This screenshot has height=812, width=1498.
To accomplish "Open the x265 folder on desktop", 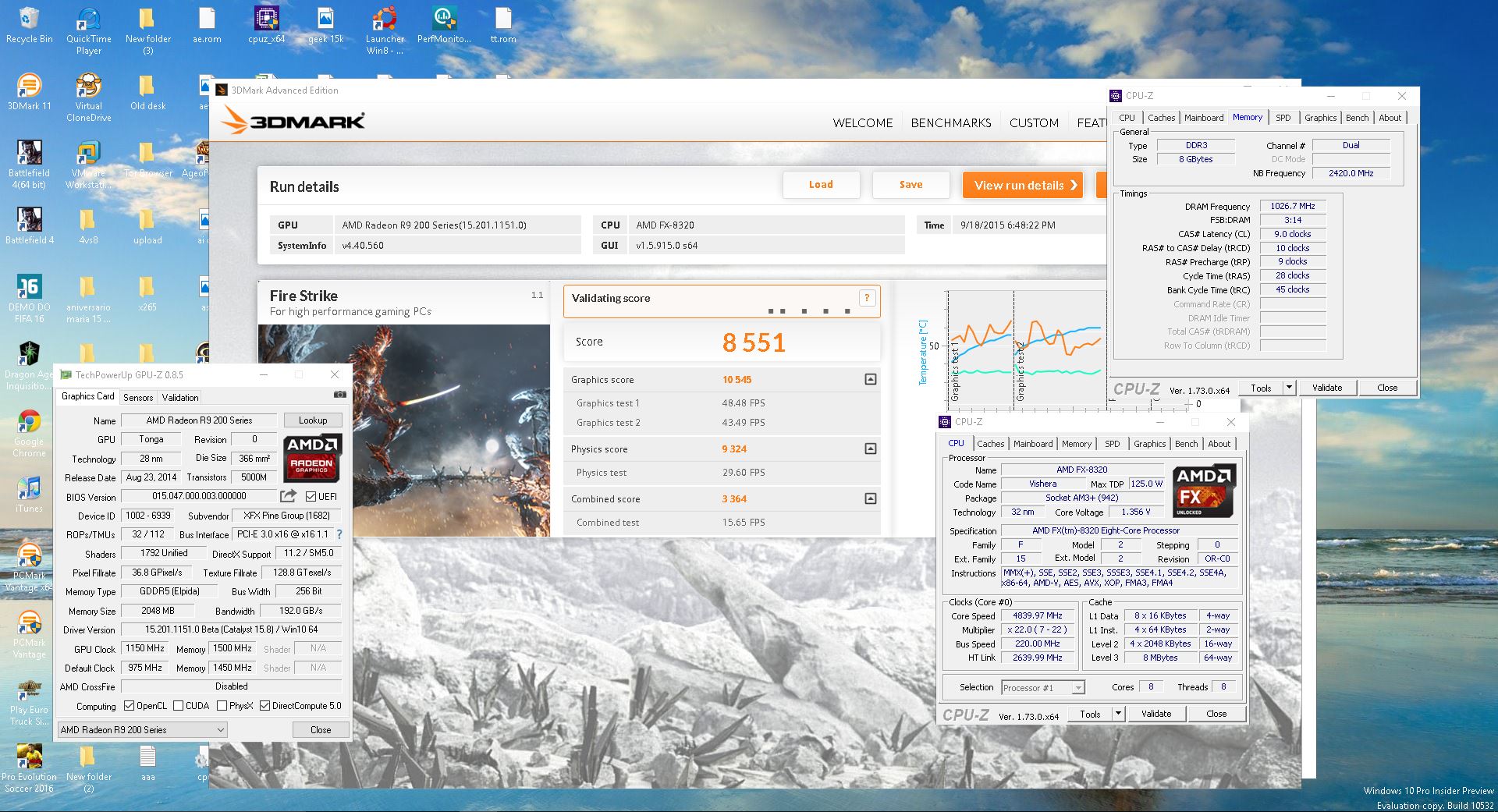I will tap(147, 293).
